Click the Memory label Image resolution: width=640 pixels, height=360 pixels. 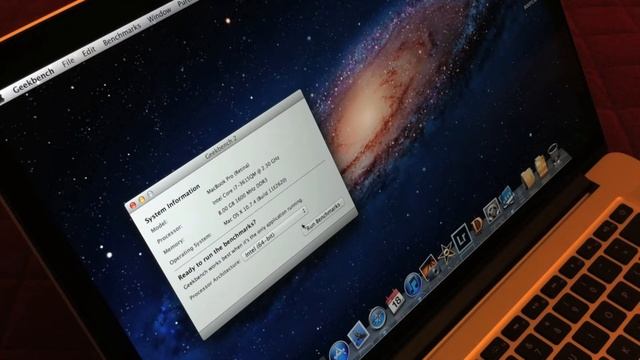coord(173,246)
